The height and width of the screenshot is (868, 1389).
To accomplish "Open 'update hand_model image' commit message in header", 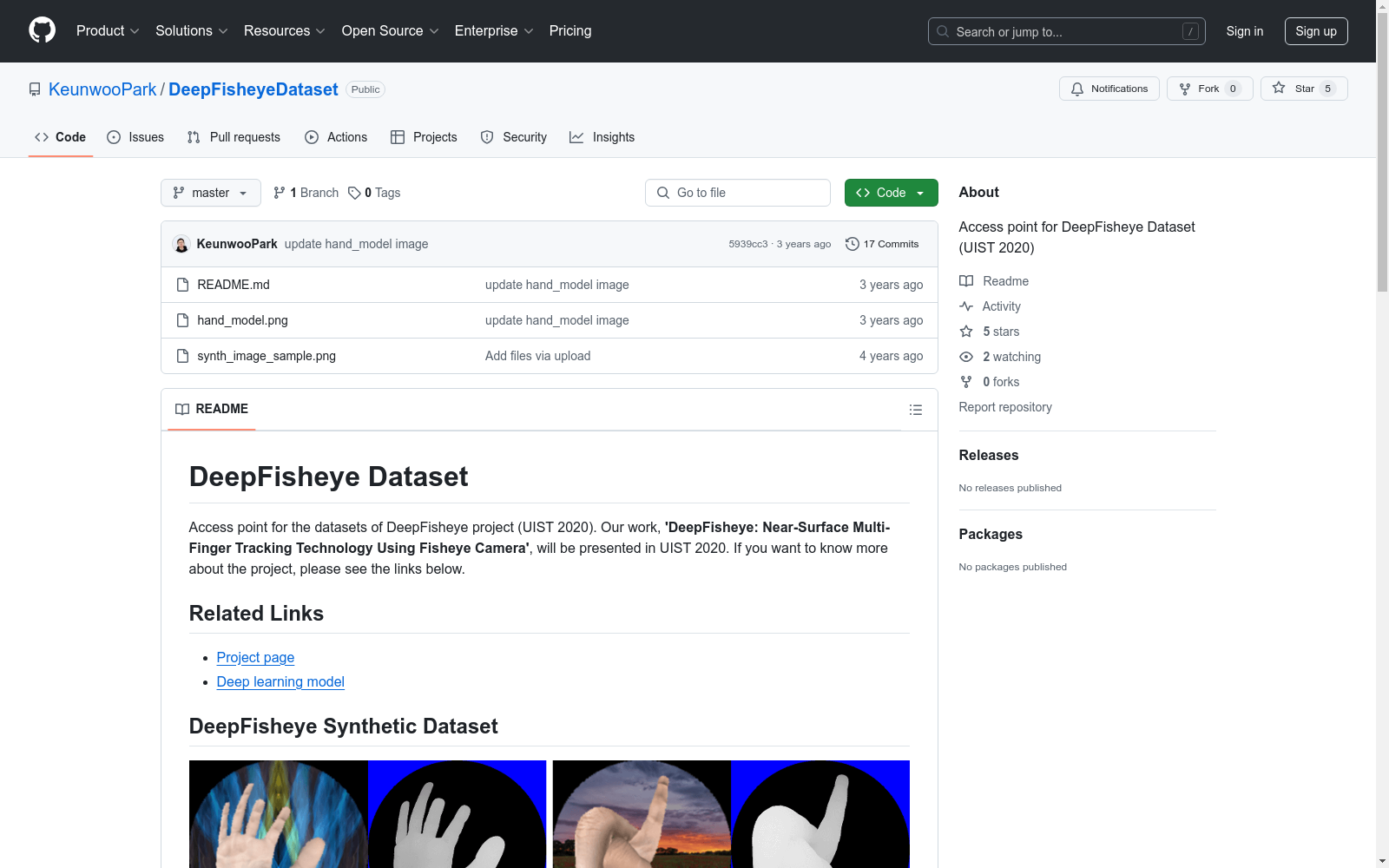I will pos(356,244).
